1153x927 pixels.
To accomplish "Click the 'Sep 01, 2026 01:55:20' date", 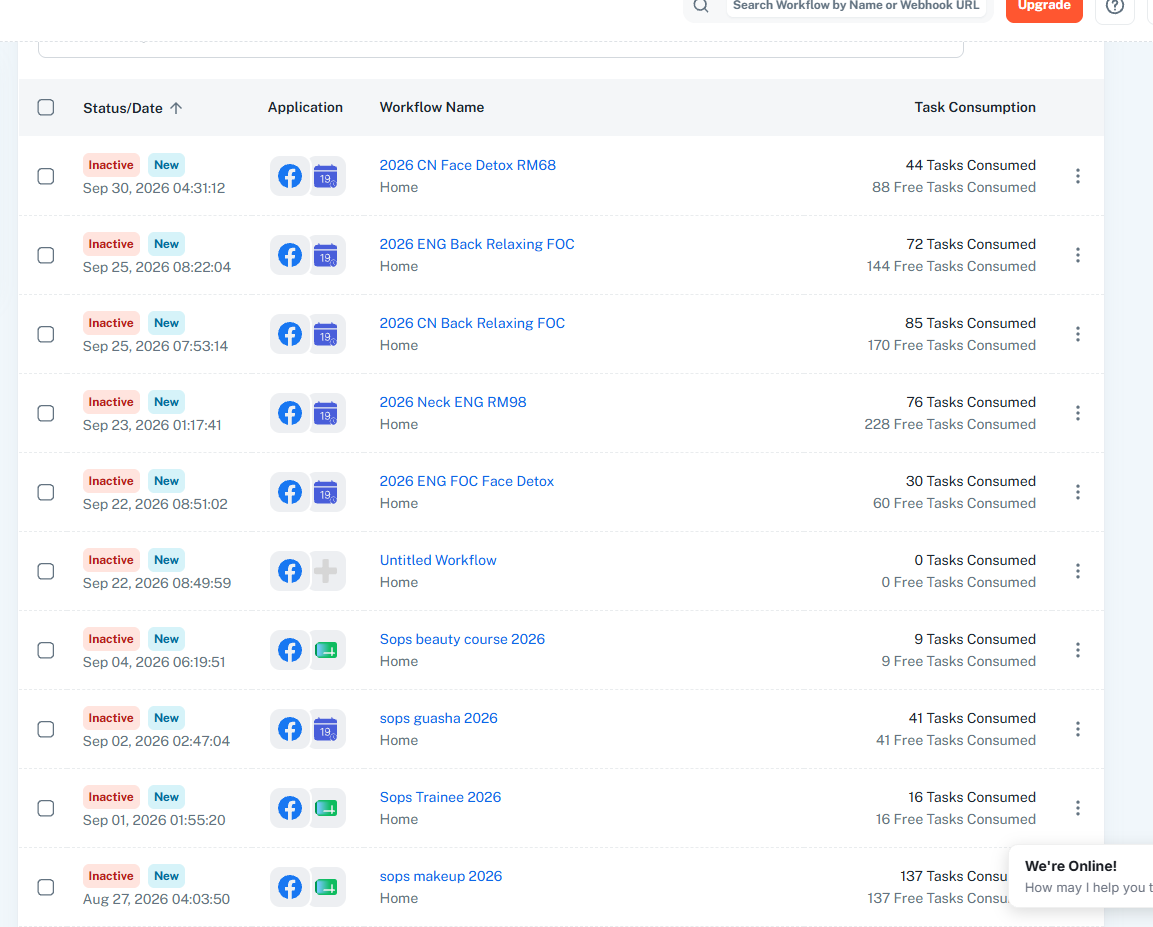I will tap(154, 820).
